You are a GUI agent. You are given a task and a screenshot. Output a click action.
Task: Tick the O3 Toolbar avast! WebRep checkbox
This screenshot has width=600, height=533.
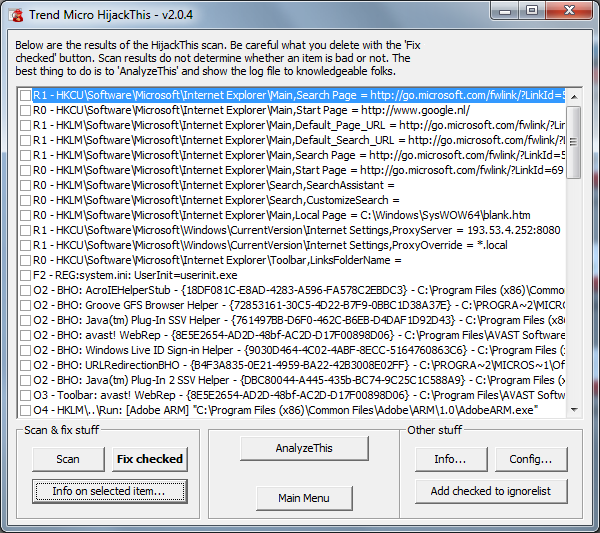[26, 395]
